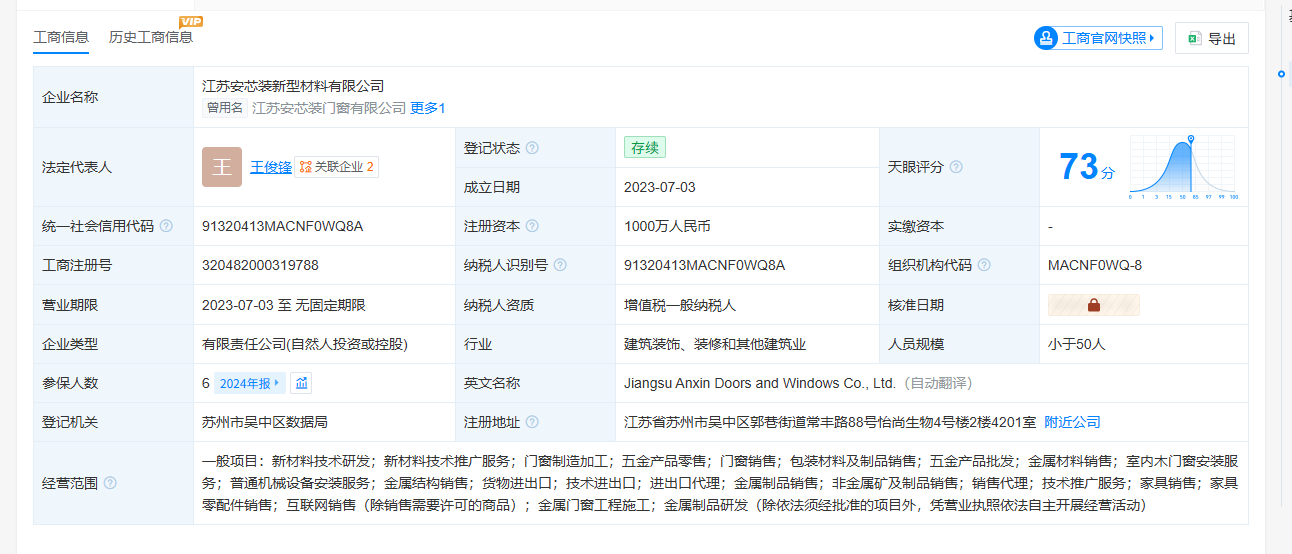Click the 关联企业 2 badge
Image resolution: width=1292 pixels, height=554 pixels.
point(337,167)
